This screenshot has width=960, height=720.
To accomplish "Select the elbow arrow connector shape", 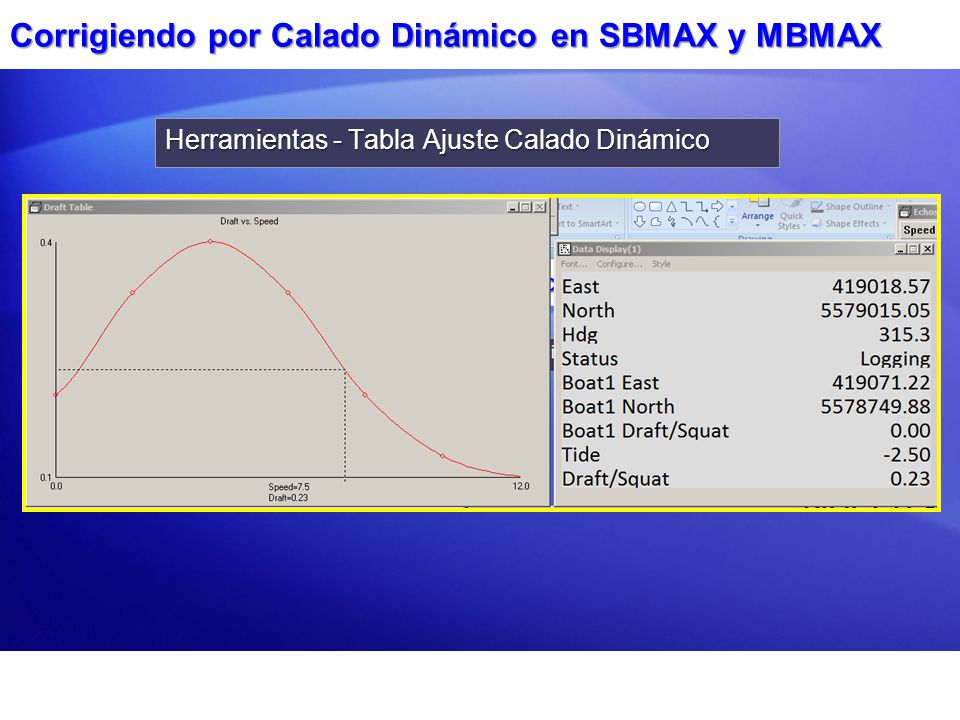I will point(702,206).
